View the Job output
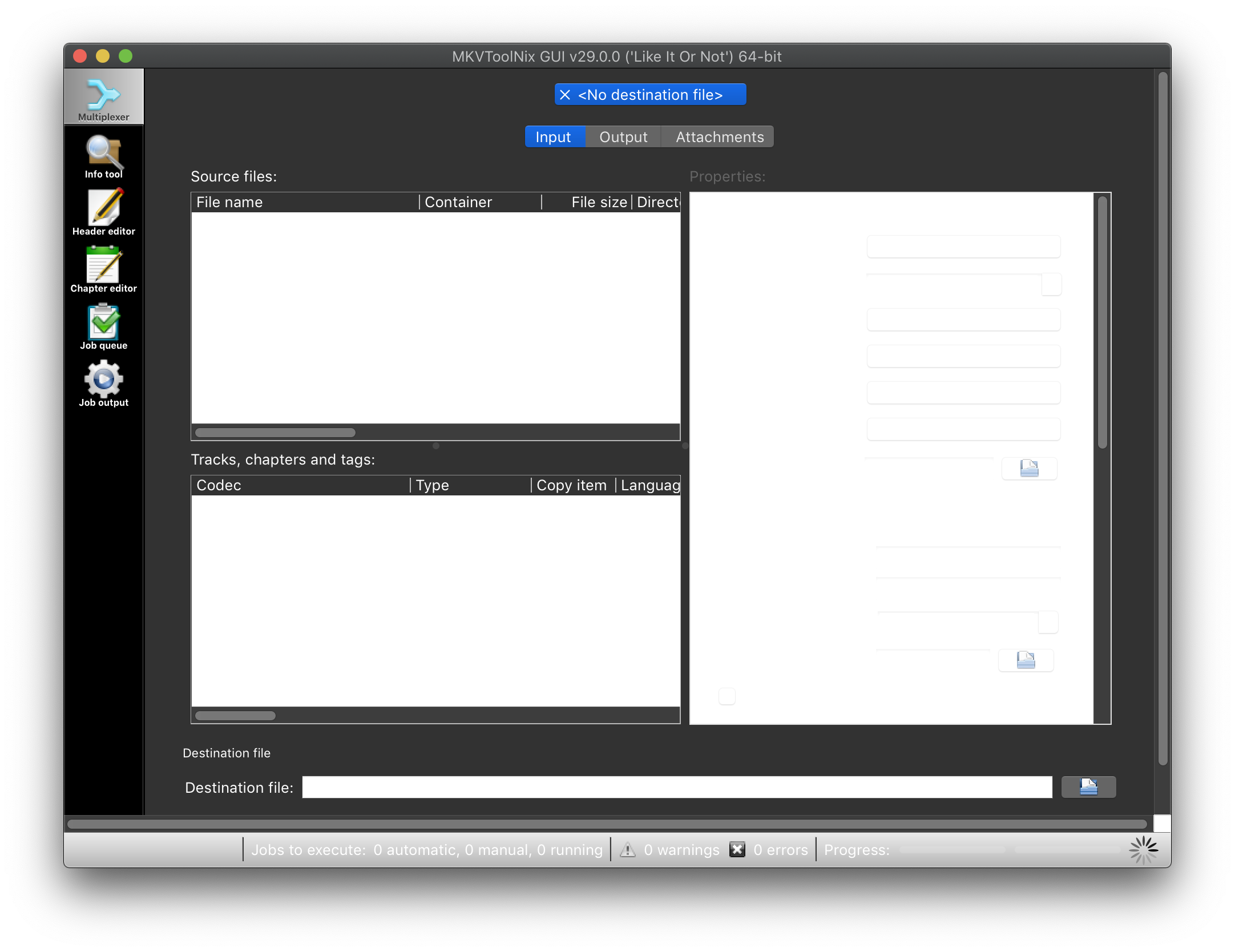The image size is (1235, 952). [x=103, y=384]
